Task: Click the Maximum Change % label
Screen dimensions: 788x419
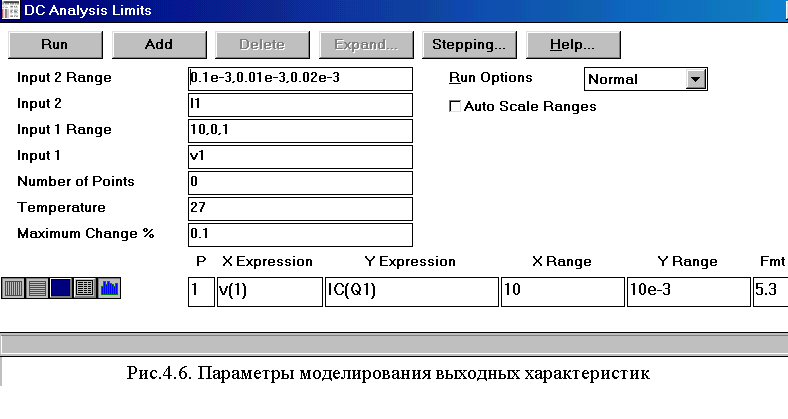Action: [x=85, y=234]
